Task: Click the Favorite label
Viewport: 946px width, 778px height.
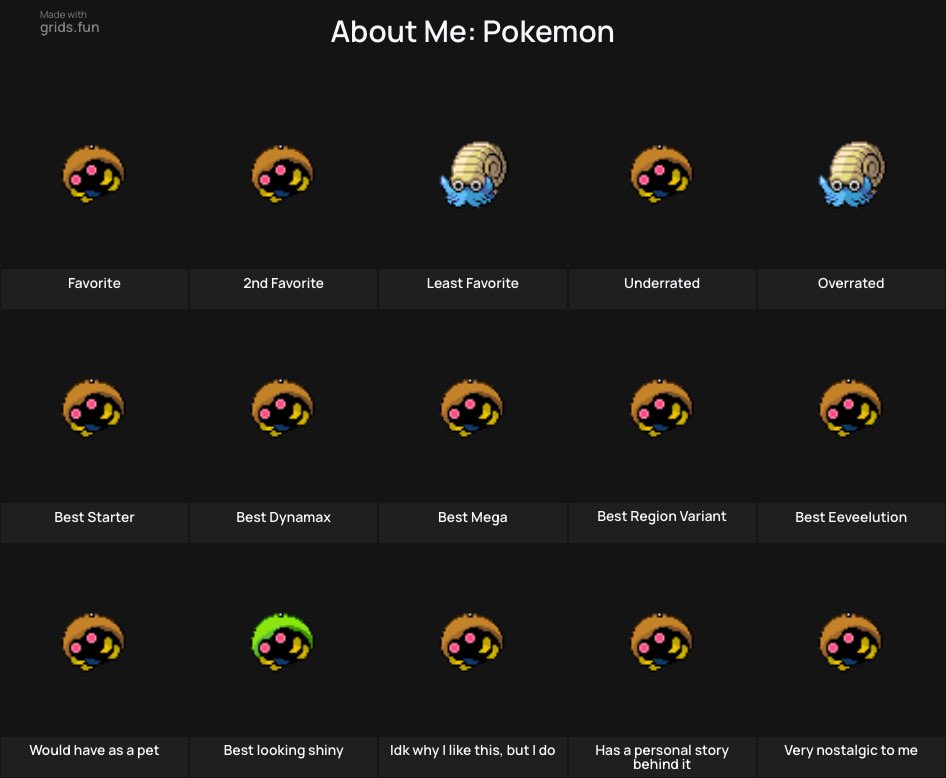Action: (x=94, y=283)
